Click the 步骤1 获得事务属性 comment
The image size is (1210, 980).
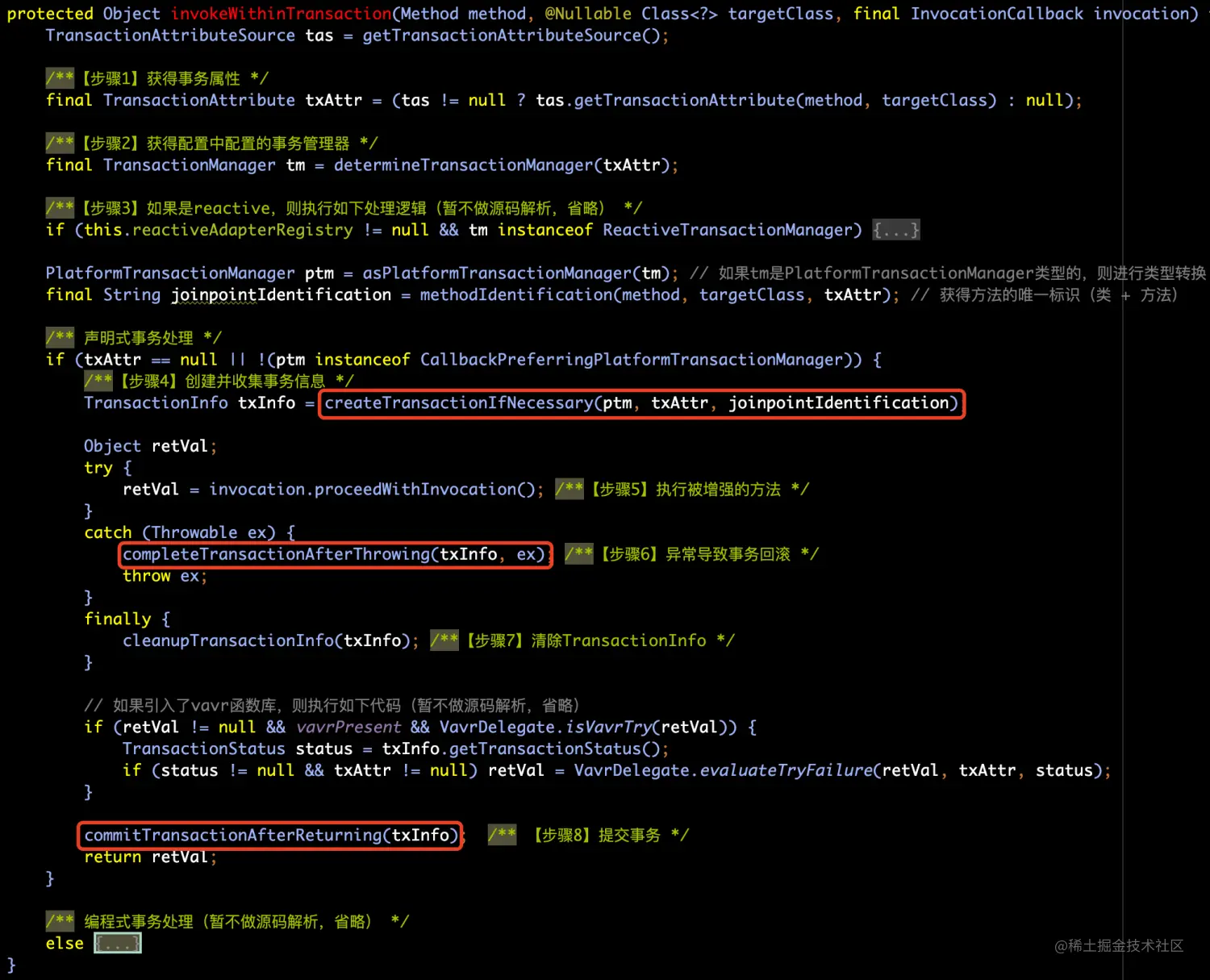(156, 79)
